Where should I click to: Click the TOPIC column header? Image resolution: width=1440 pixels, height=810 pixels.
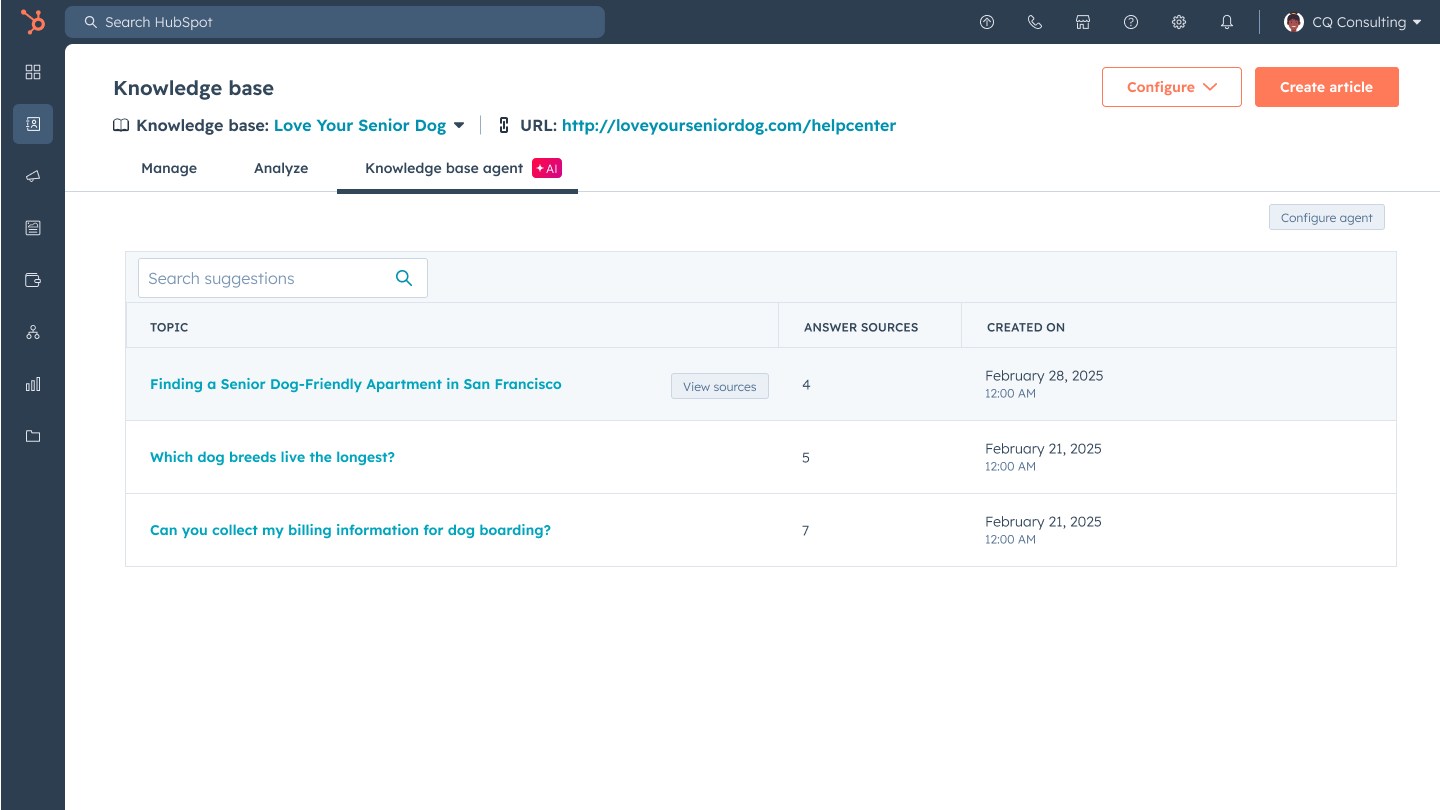tap(169, 327)
